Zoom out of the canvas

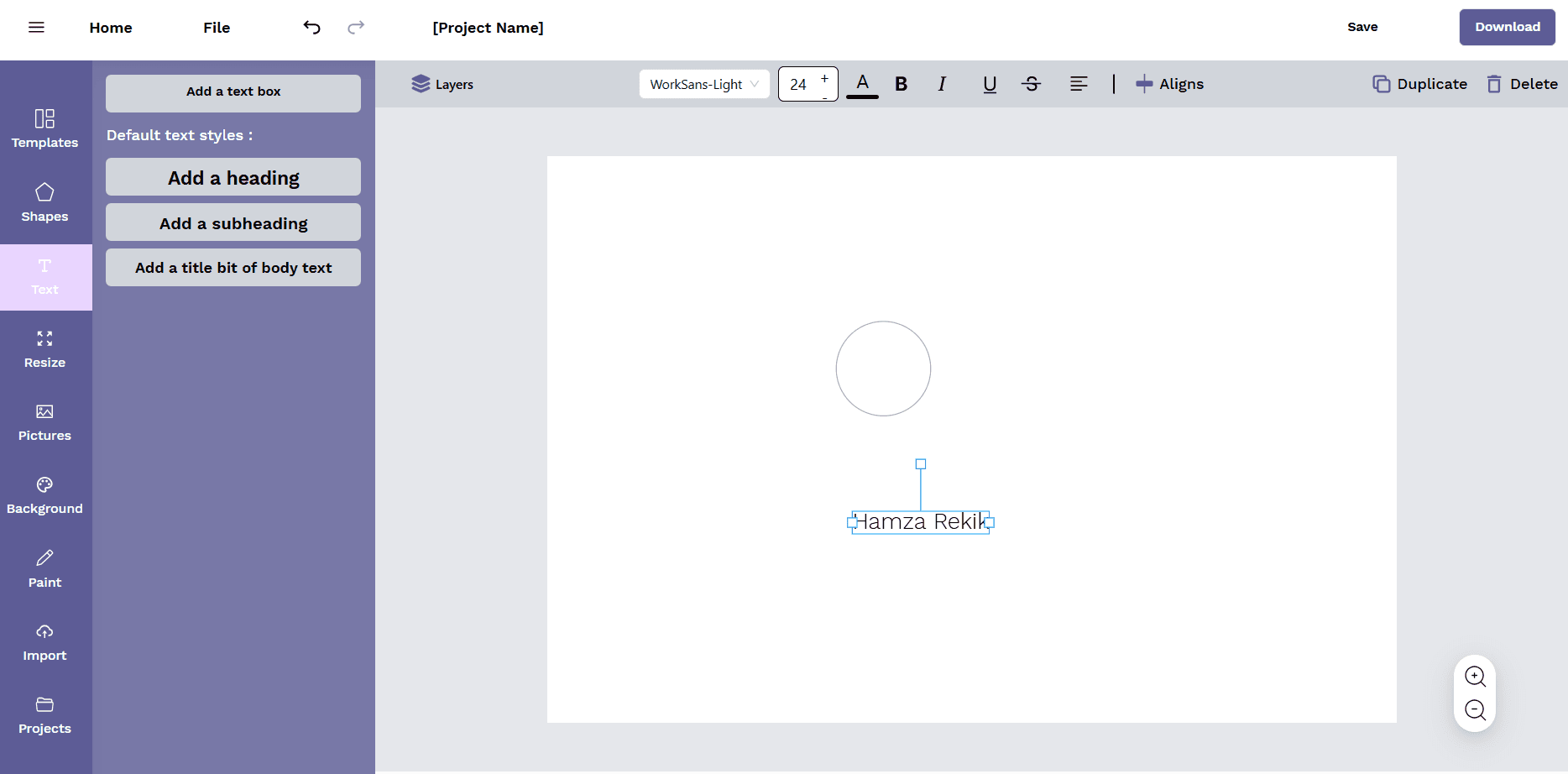[x=1475, y=710]
